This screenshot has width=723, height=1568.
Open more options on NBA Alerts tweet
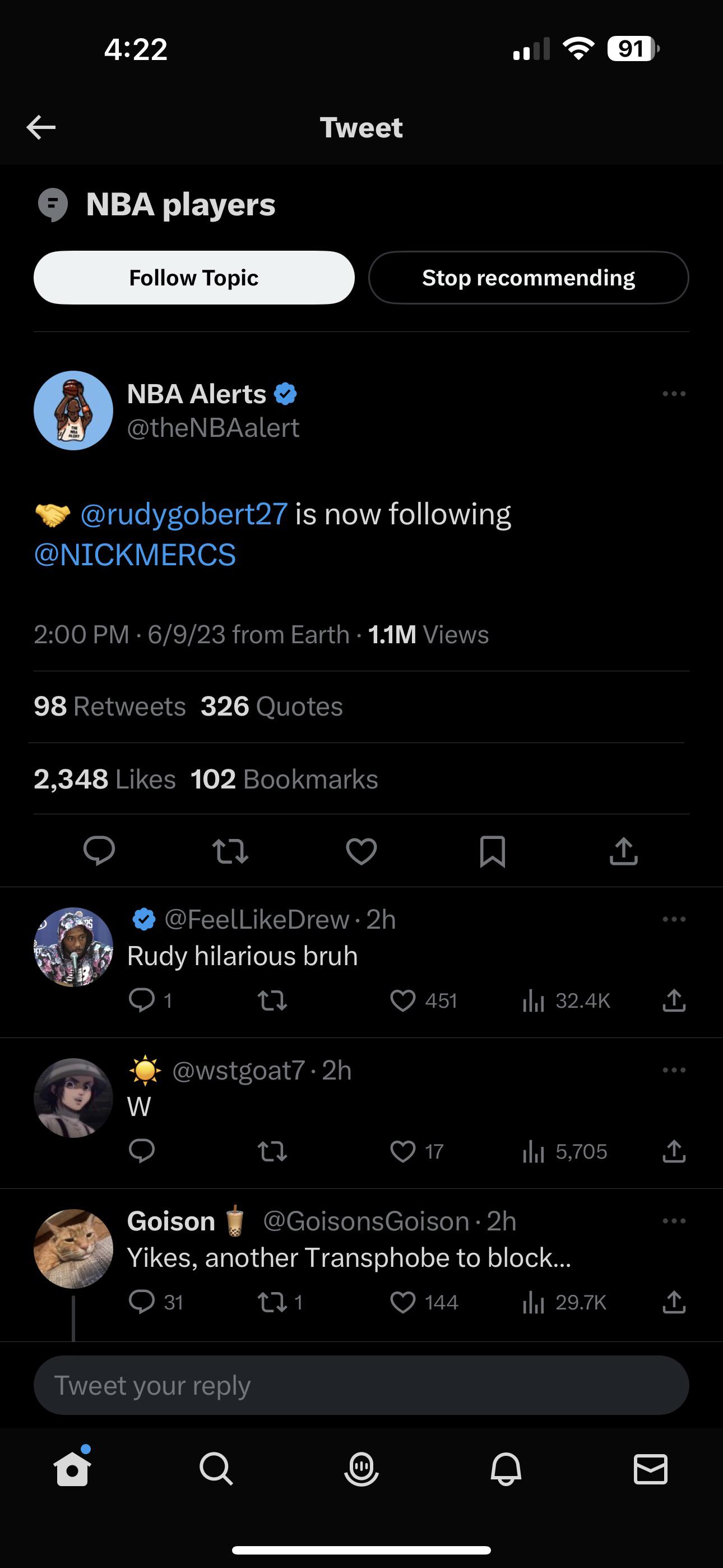point(674,394)
